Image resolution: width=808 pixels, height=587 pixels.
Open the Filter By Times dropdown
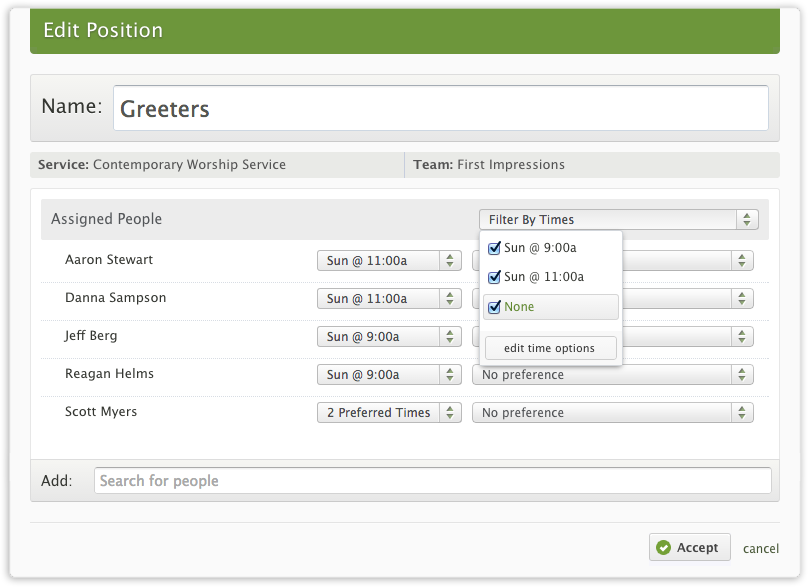(618, 220)
